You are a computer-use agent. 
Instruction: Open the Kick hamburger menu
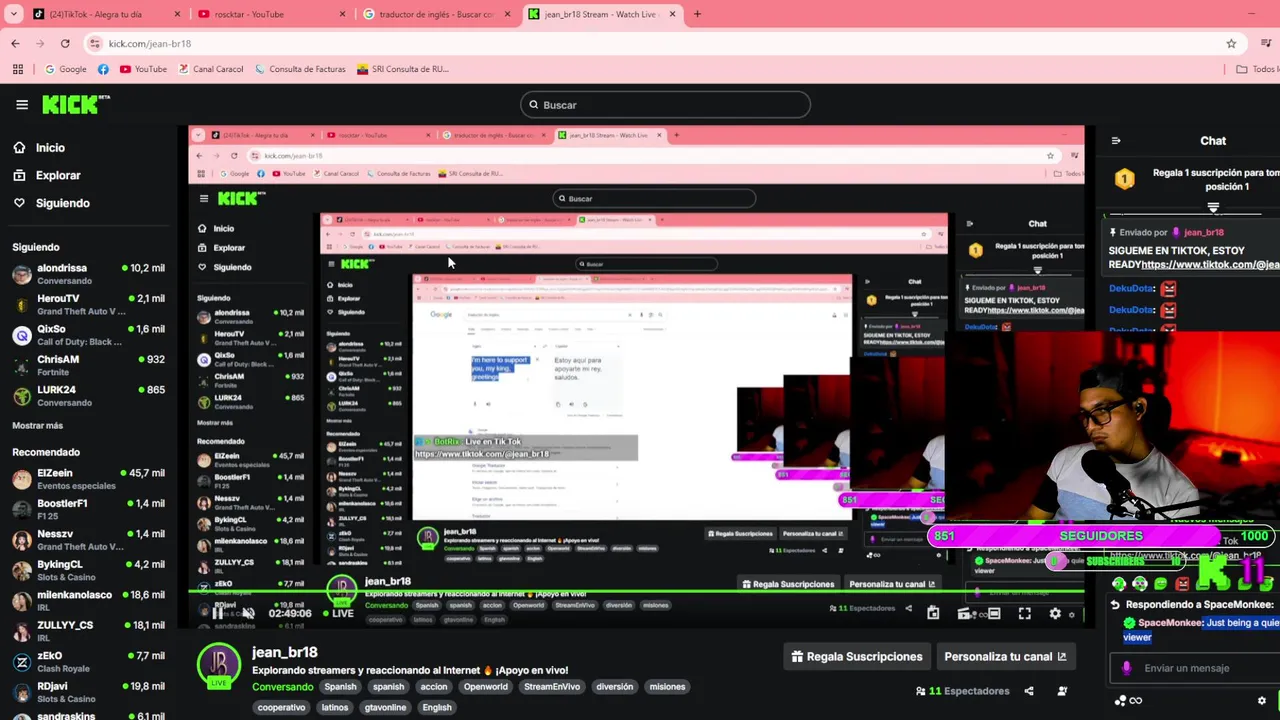(x=22, y=104)
